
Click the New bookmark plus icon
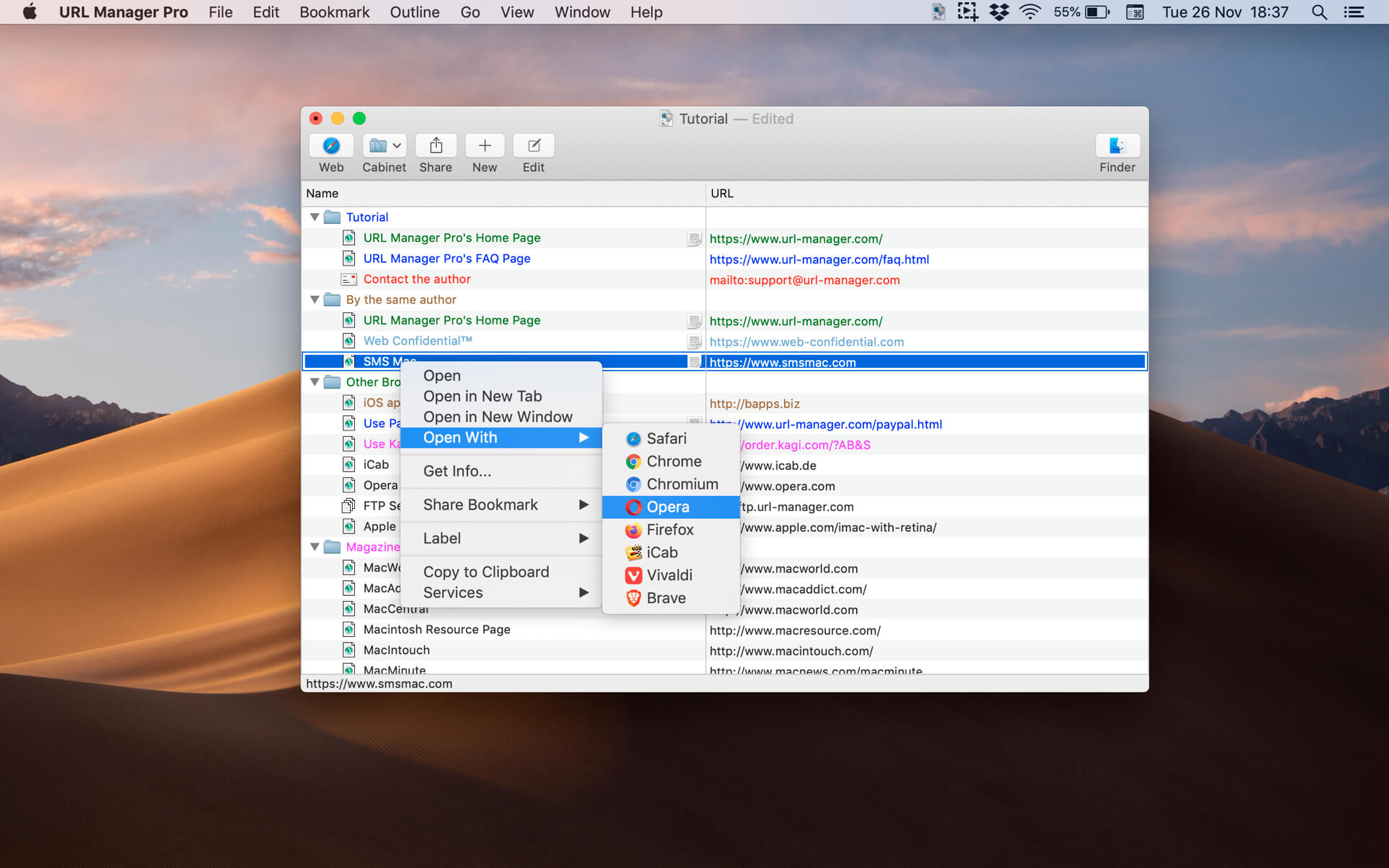point(485,146)
